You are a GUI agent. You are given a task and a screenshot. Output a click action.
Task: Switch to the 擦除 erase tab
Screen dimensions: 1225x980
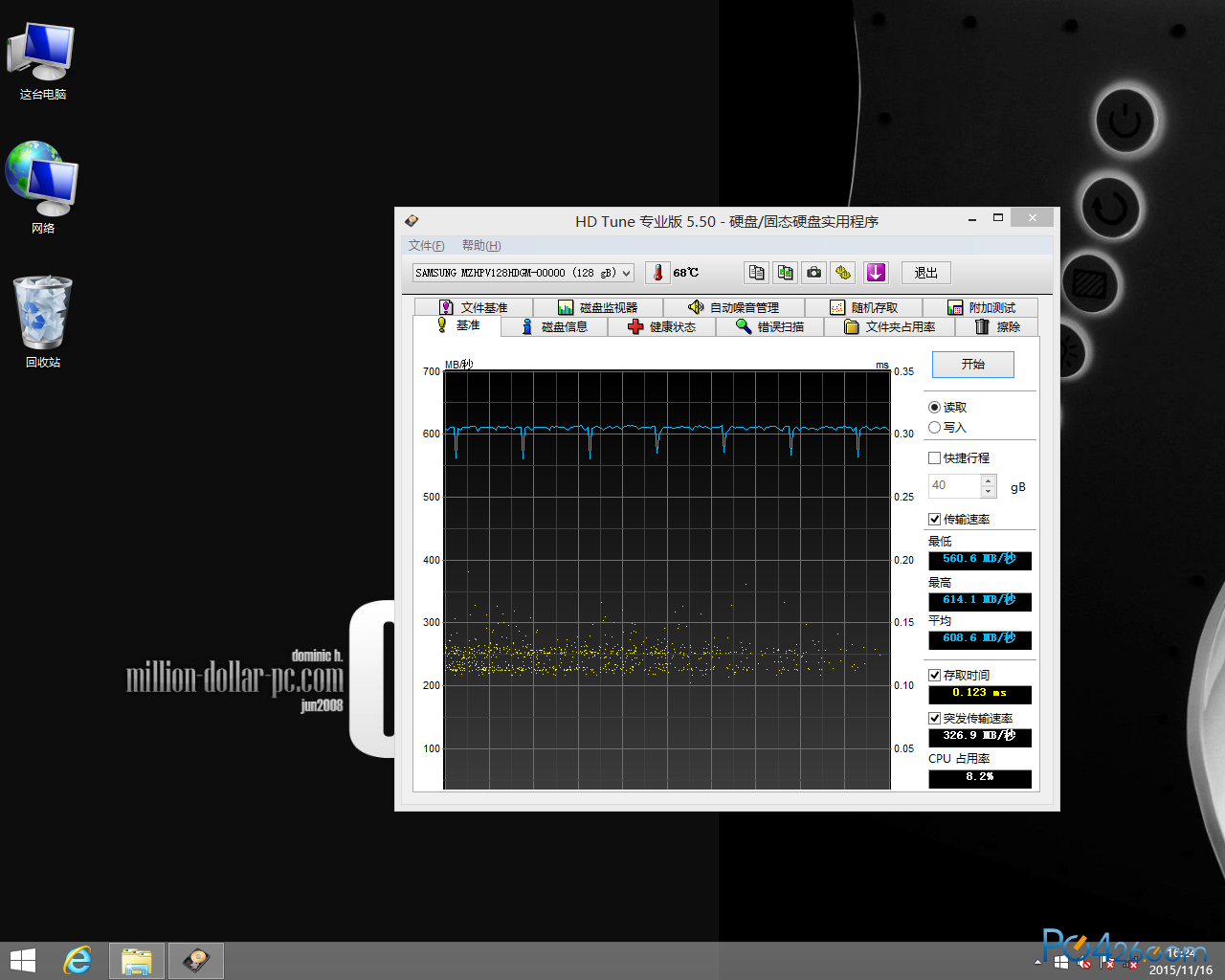coord(996,327)
